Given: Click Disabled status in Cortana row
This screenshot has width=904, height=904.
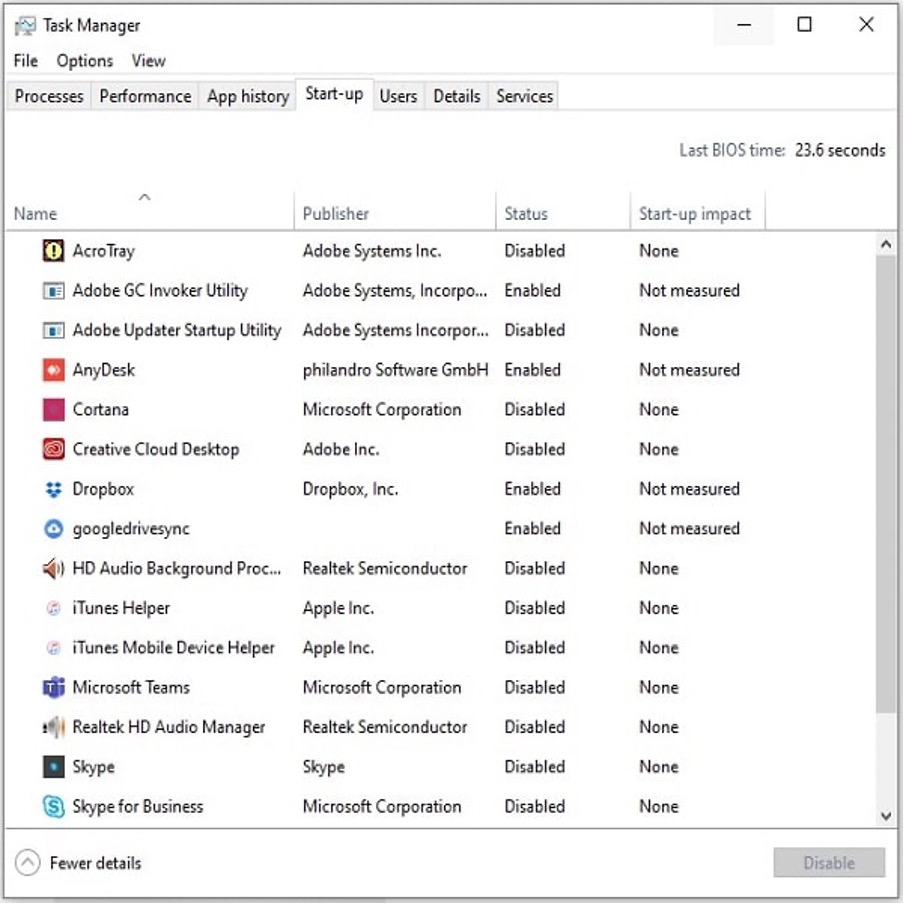Looking at the screenshot, I should pos(534,409).
